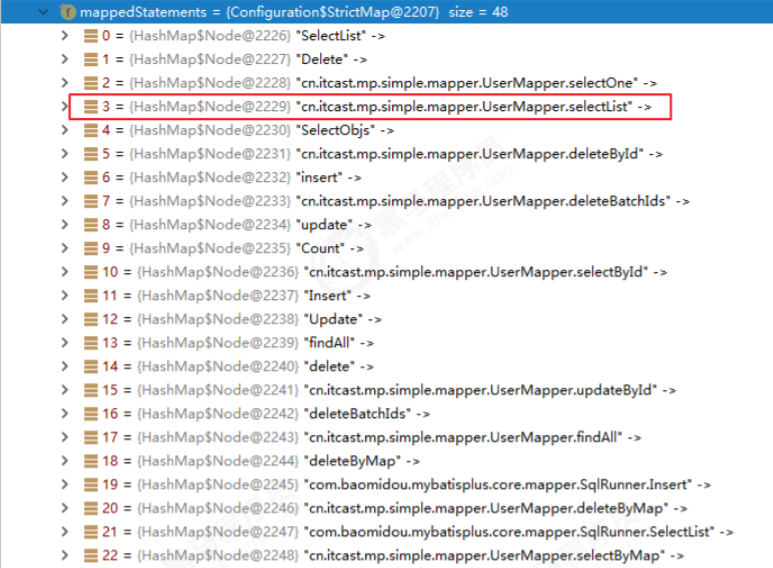Click the node icon for entry 13
Screen dimensions: 773x568
(91, 343)
